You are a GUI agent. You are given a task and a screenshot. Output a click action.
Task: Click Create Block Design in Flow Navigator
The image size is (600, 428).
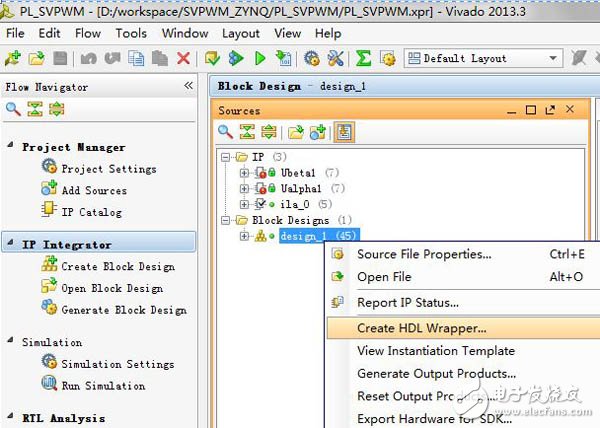point(117,266)
